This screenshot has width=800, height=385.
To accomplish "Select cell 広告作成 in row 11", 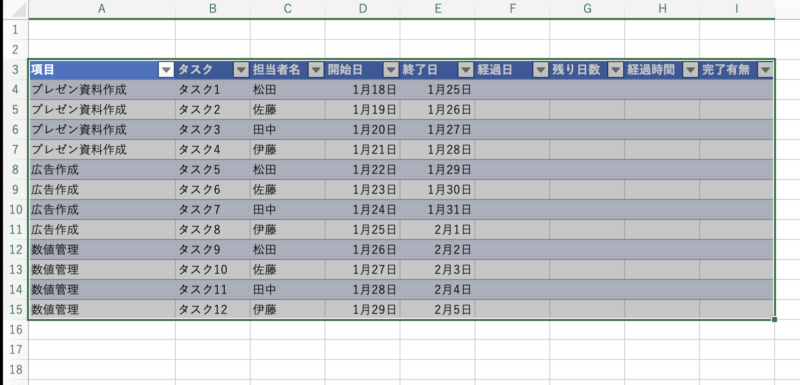I will pyautogui.click(x=102, y=229).
